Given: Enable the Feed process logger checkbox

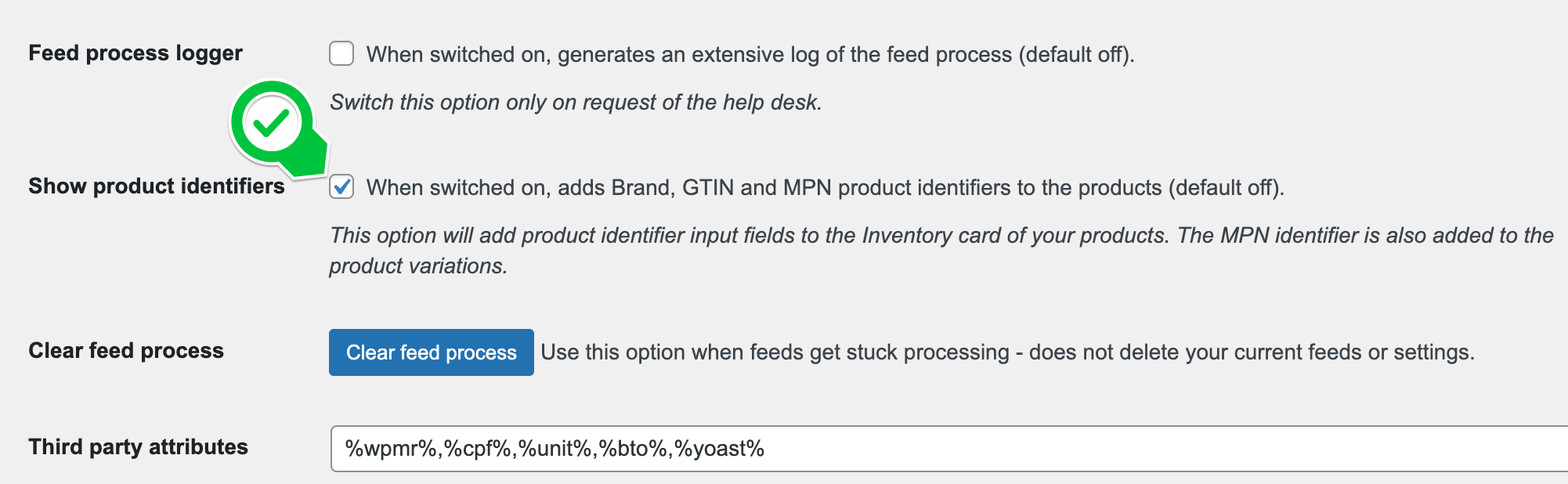Looking at the screenshot, I should (x=341, y=54).
